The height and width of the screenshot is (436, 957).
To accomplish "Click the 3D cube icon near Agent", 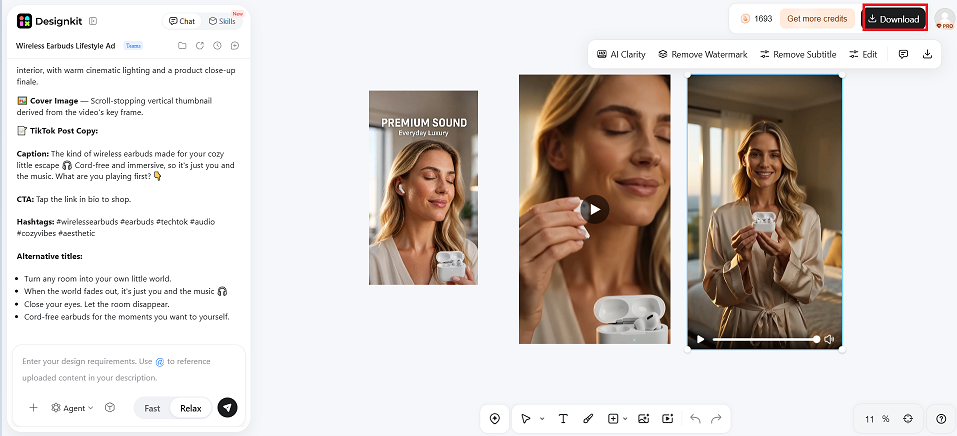I will [110, 407].
